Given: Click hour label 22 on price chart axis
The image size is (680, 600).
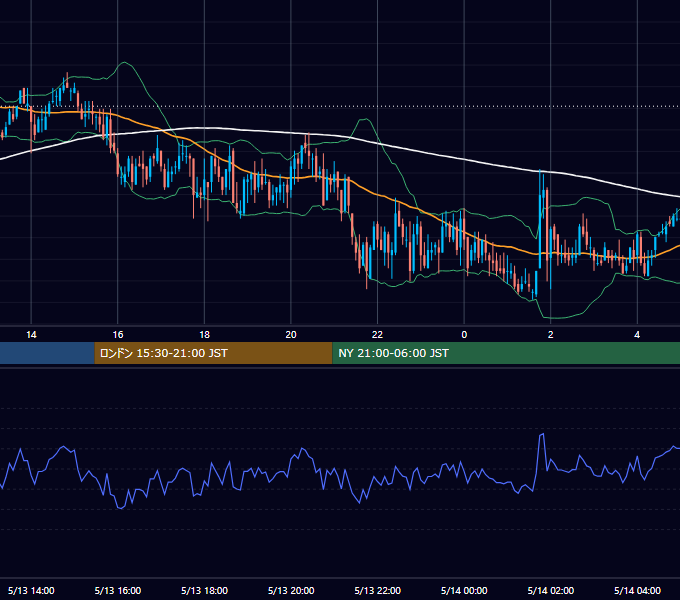Looking at the screenshot, I should pos(377,335).
